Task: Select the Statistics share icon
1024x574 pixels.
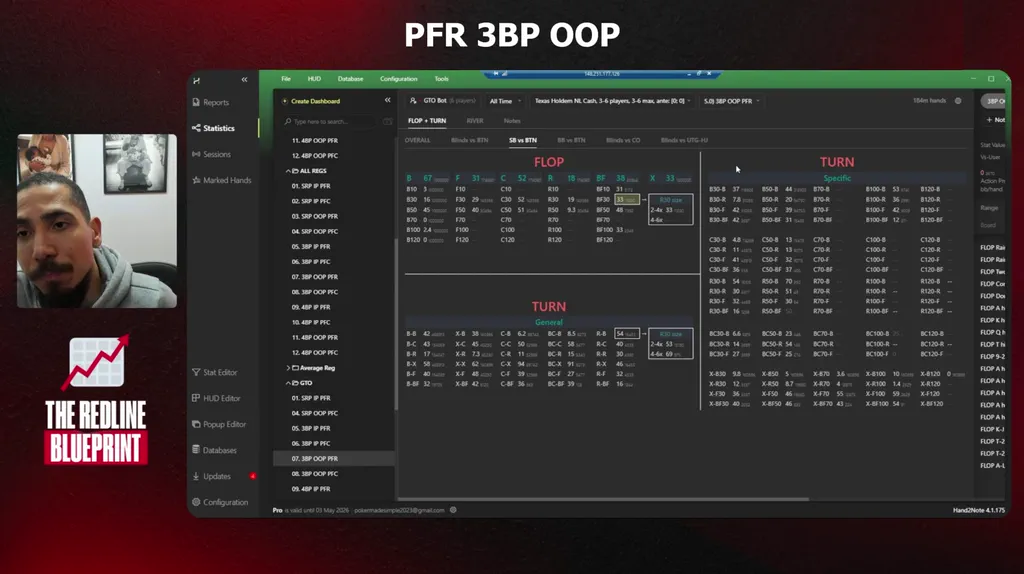Action: point(196,128)
